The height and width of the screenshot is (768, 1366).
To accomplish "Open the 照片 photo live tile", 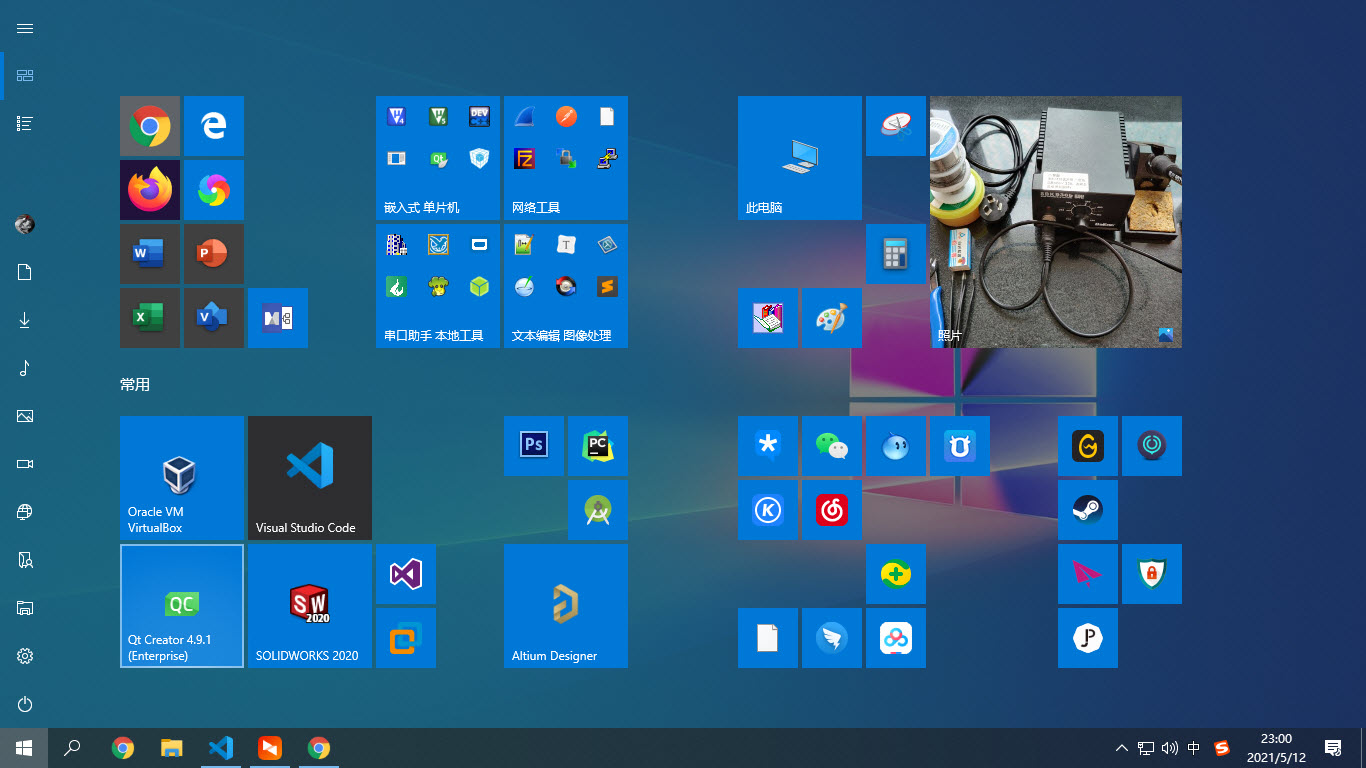I will click(1056, 222).
